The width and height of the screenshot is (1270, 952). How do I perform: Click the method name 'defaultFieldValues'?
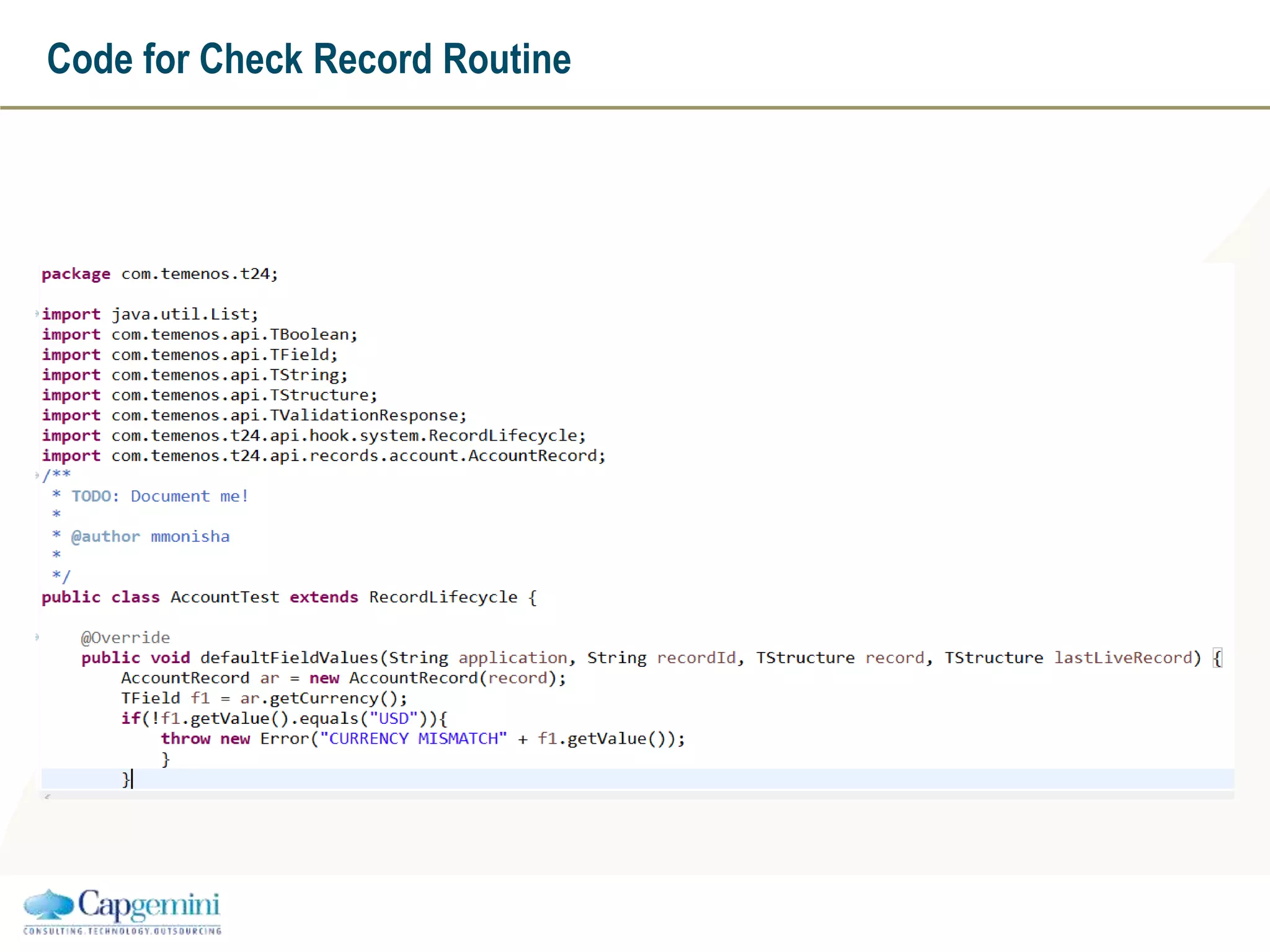289,658
